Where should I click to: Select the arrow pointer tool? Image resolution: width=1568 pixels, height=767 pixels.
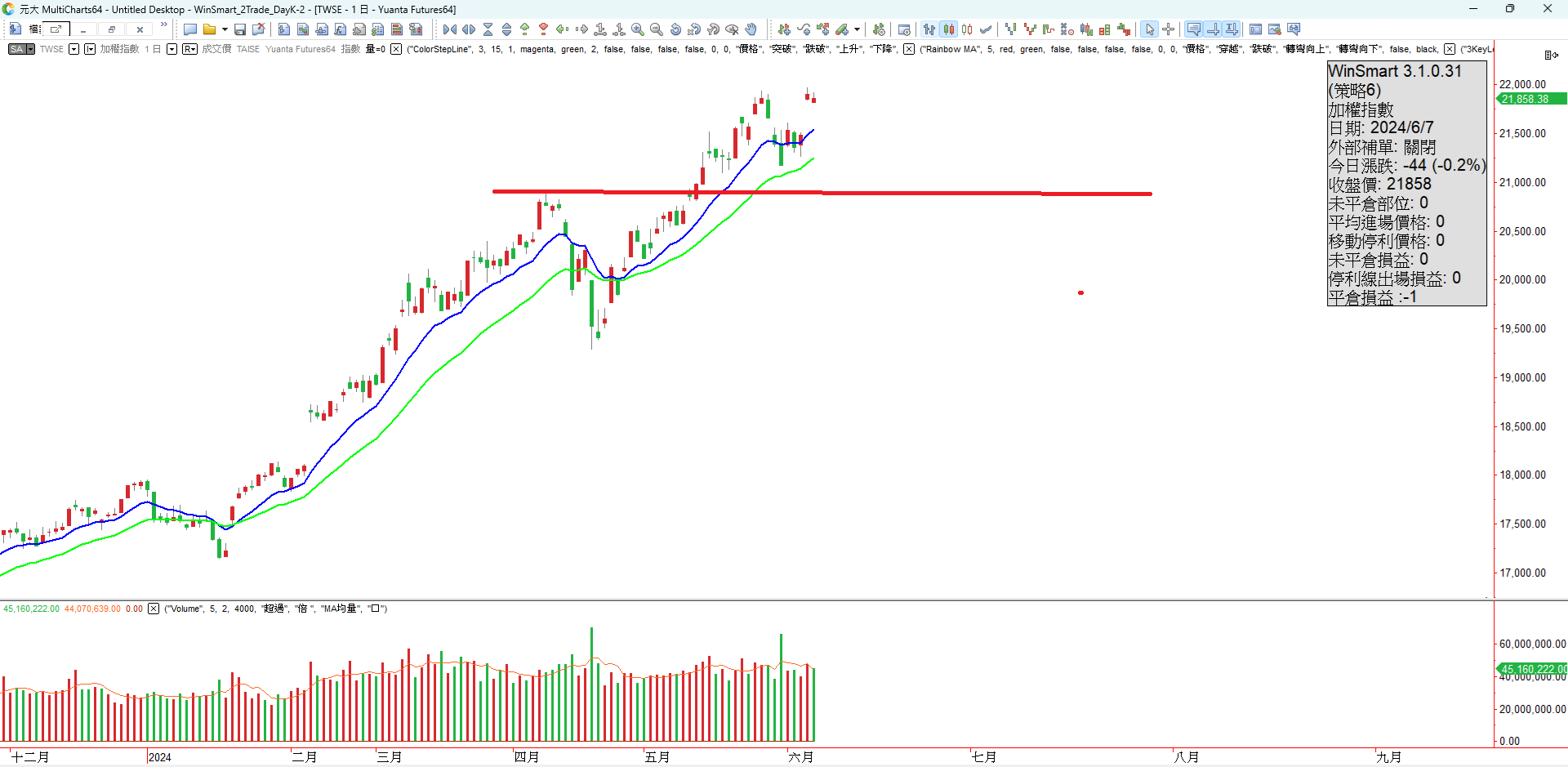(1150, 29)
